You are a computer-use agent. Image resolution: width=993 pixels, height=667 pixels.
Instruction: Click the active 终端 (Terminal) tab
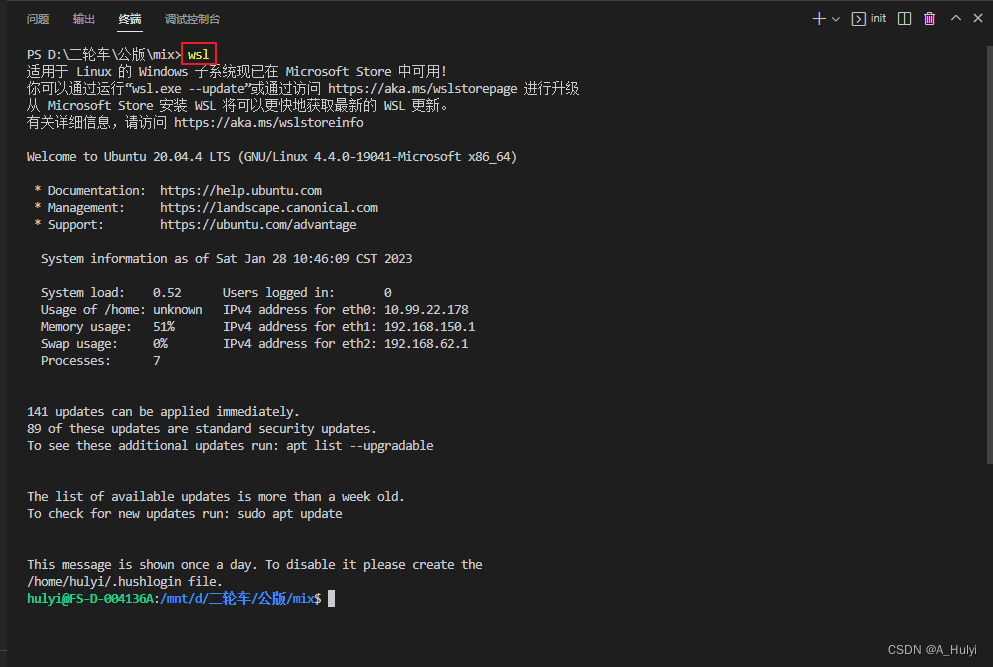pyautogui.click(x=129, y=18)
